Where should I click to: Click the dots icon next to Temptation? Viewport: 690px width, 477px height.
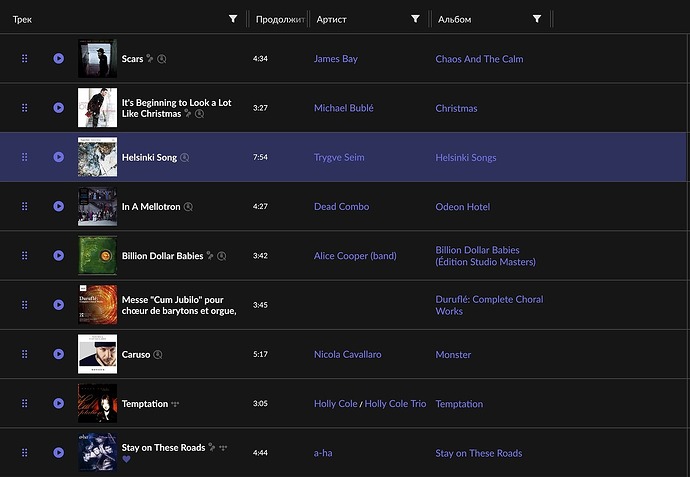tap(175, 404)
